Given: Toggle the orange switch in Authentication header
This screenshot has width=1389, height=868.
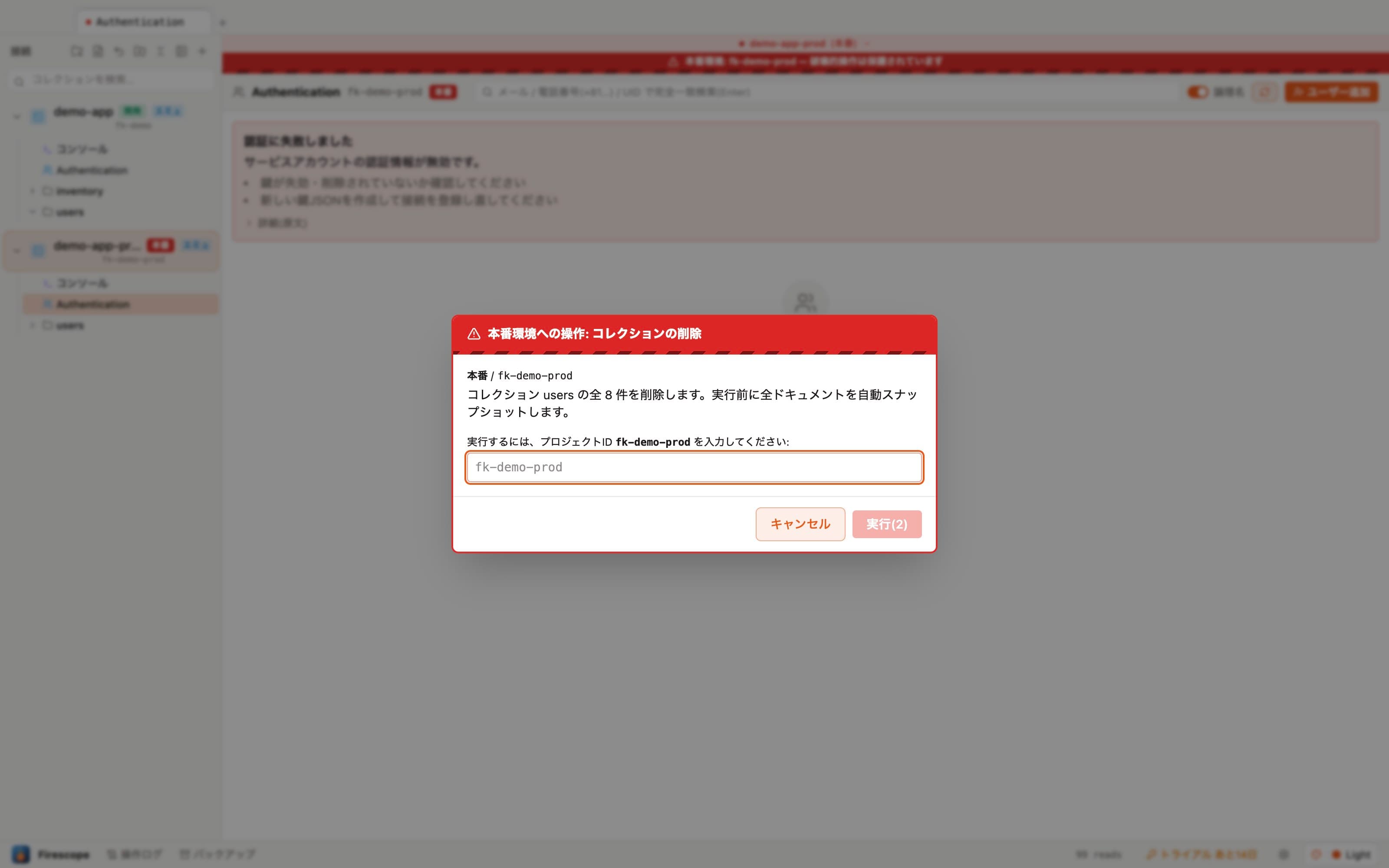Looking at the screenshot, I should (x=1197, y=92).
